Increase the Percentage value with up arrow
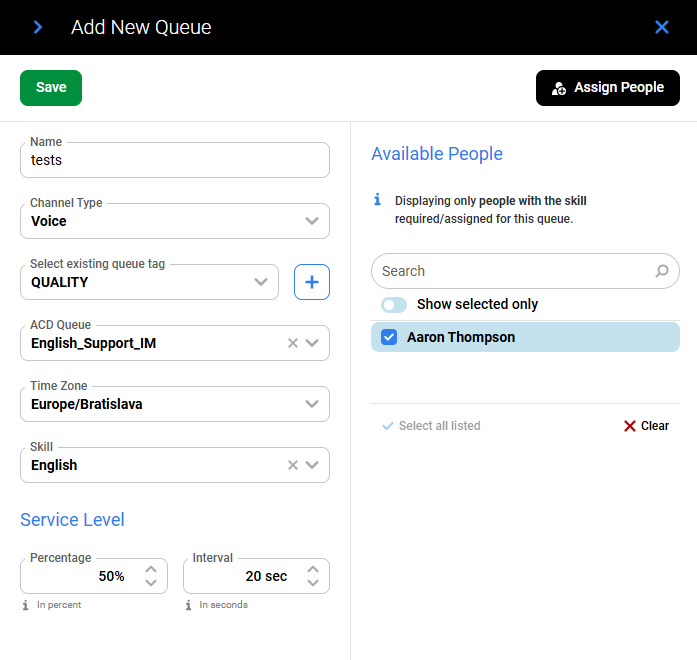The image size is (697, 660). coord(151,569)
